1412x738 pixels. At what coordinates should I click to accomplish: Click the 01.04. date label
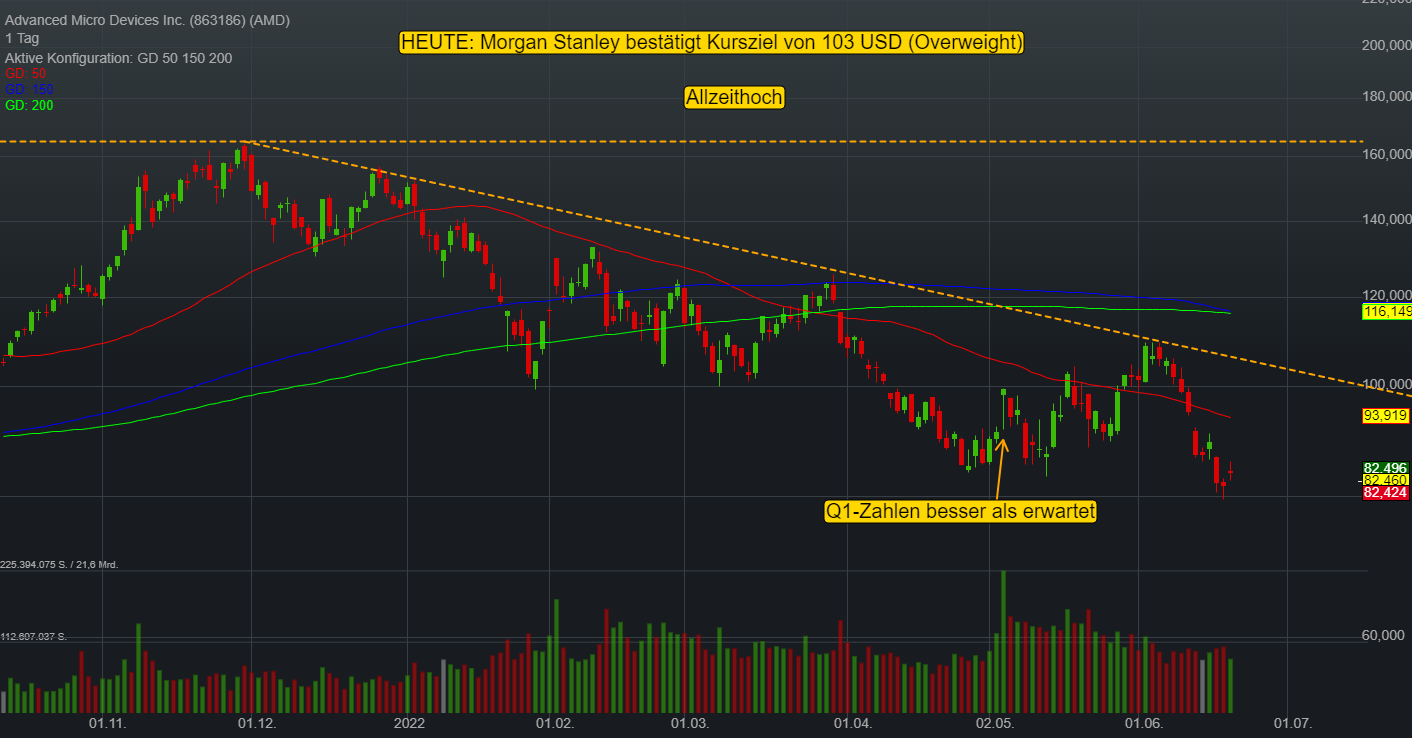[853, 723]
